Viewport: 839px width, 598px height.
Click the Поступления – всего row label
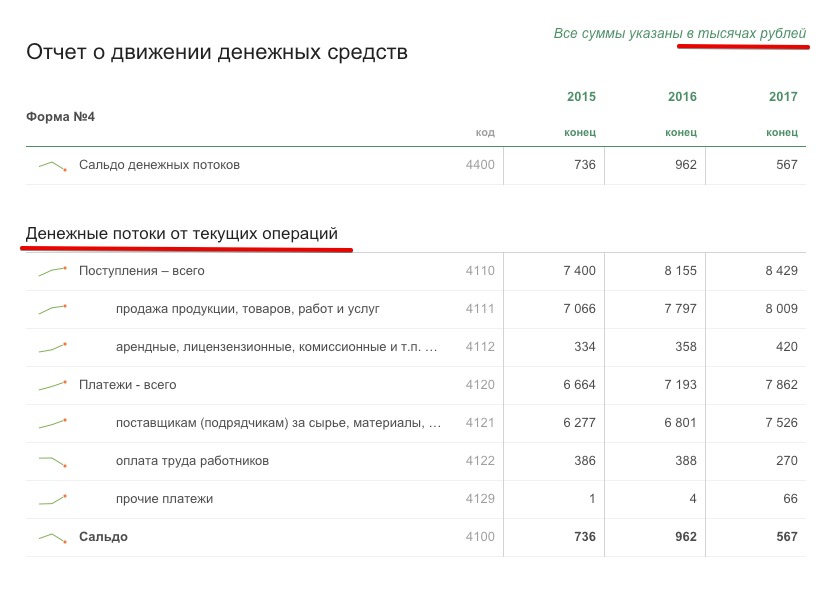click(x=142, y=271)
